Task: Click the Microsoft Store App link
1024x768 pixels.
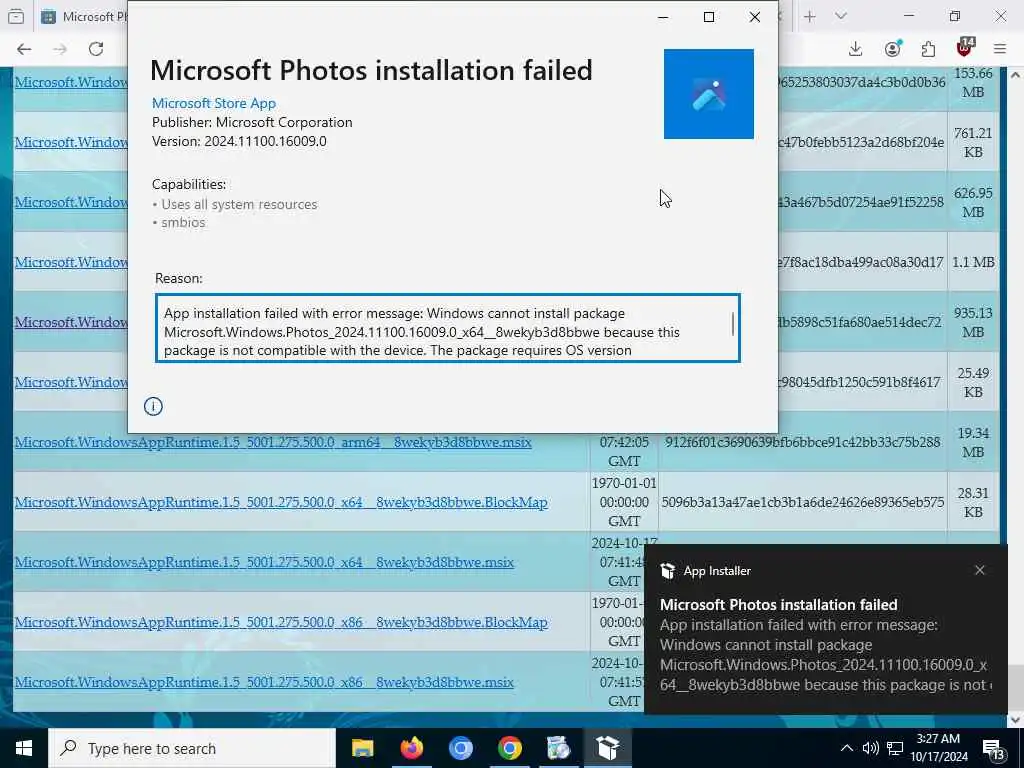Action: click(214, 103)
